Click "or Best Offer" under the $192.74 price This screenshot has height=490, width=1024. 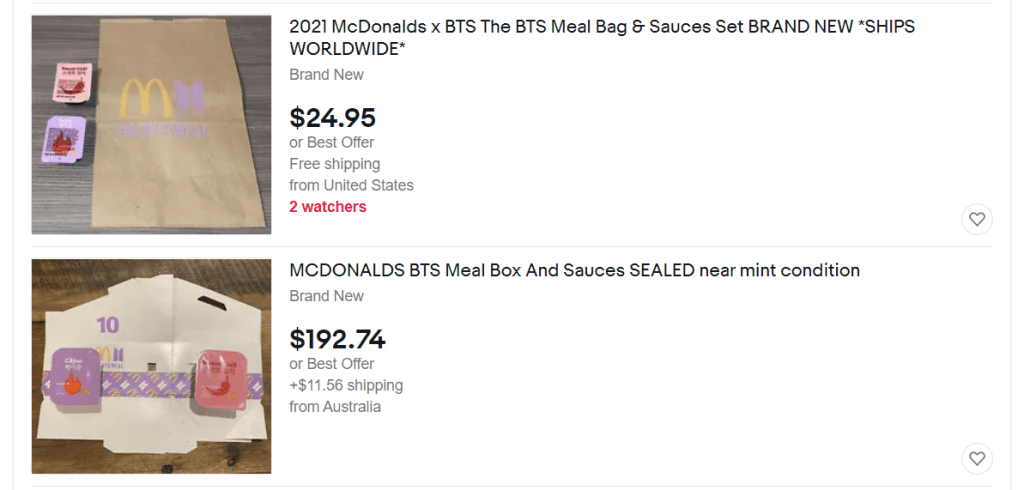point(331,364)
